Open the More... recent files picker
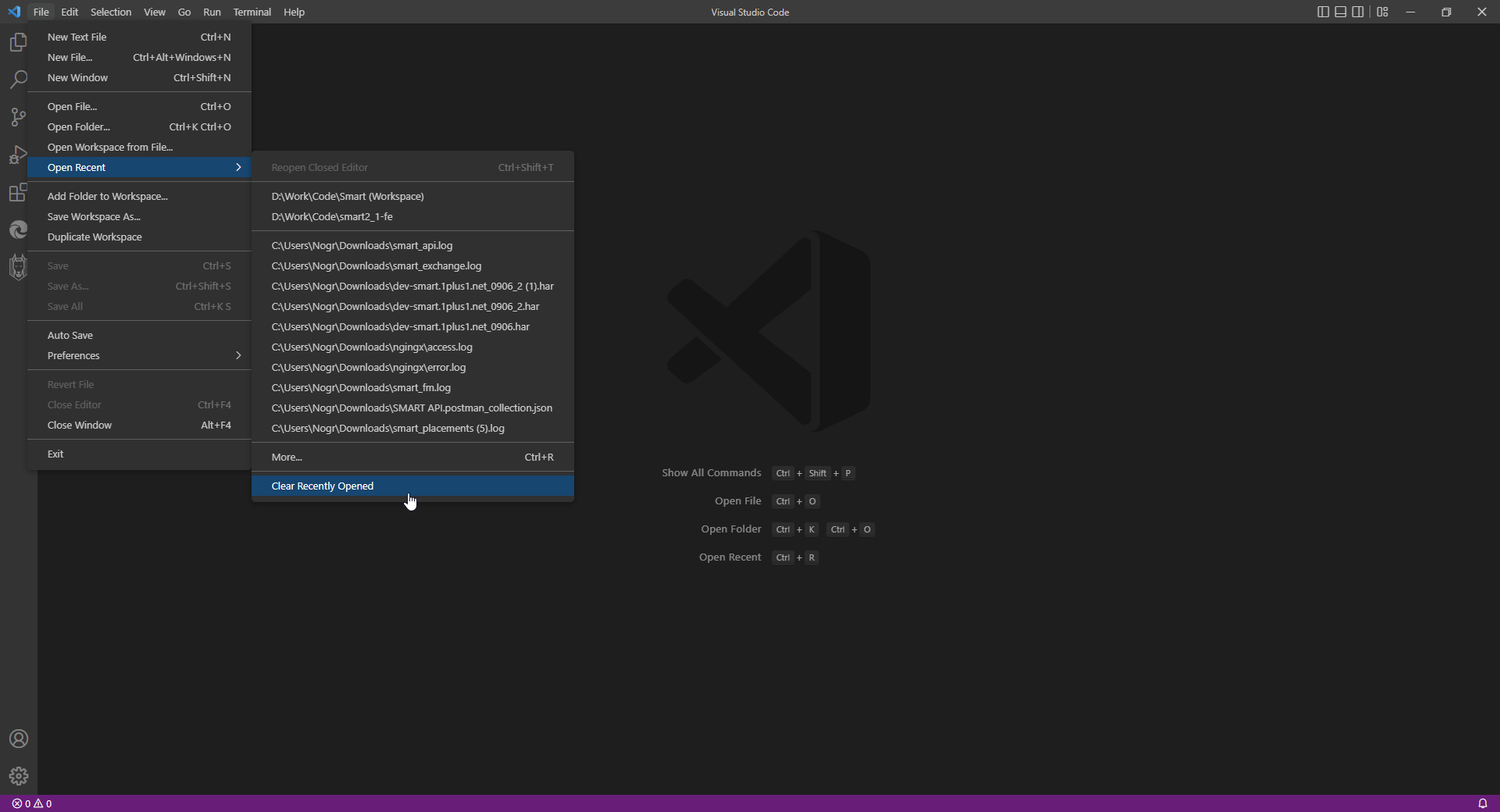The image size is (1500, 812). coord(412,457)
